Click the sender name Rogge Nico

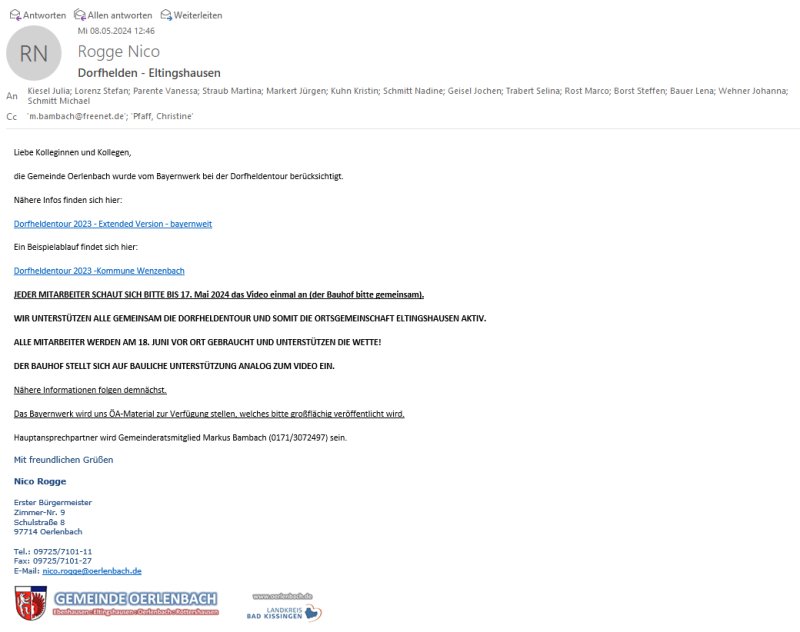pos(119,52)
